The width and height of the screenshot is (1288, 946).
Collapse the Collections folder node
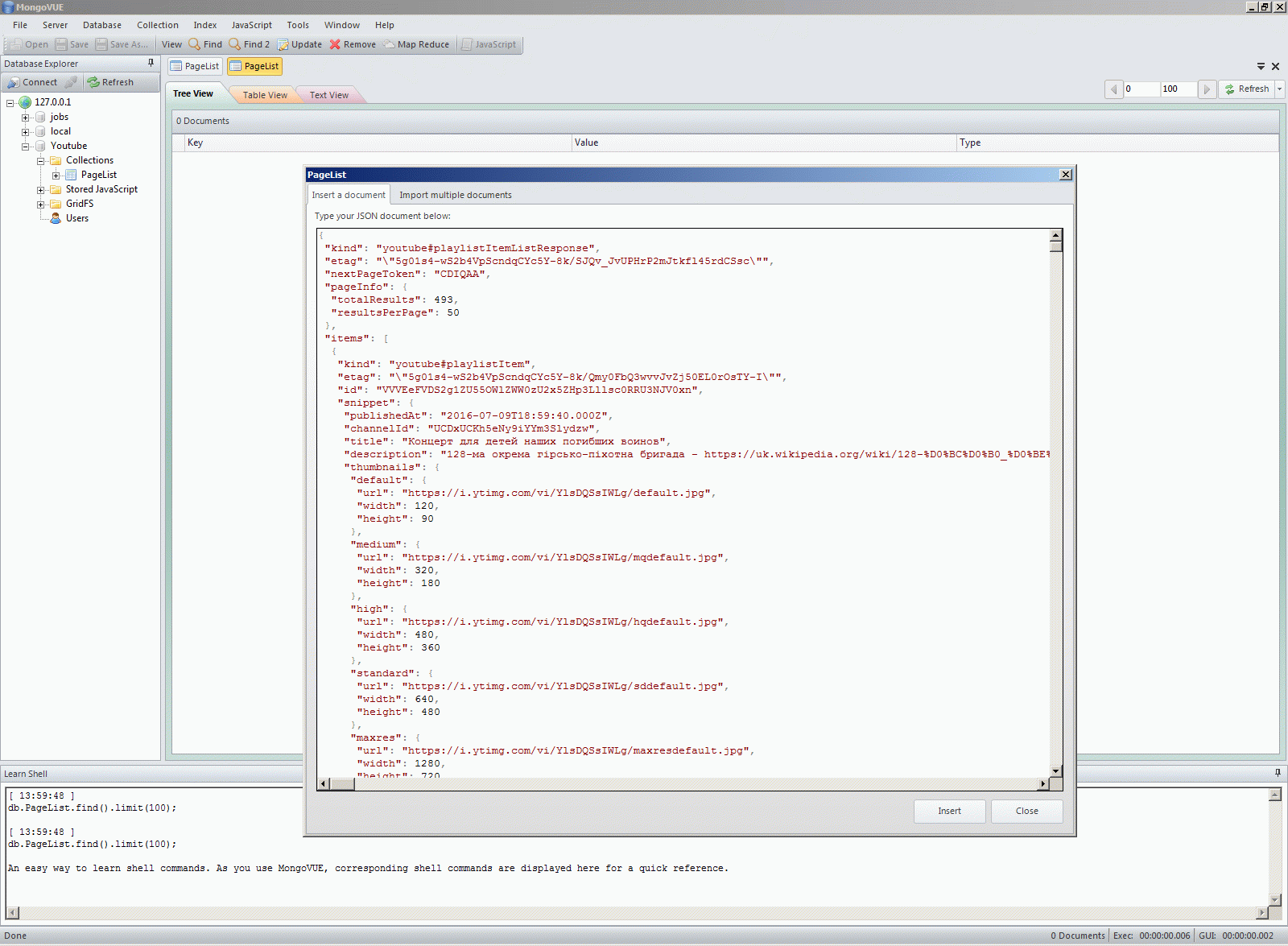pyautogui.click(x=41, y=161)
